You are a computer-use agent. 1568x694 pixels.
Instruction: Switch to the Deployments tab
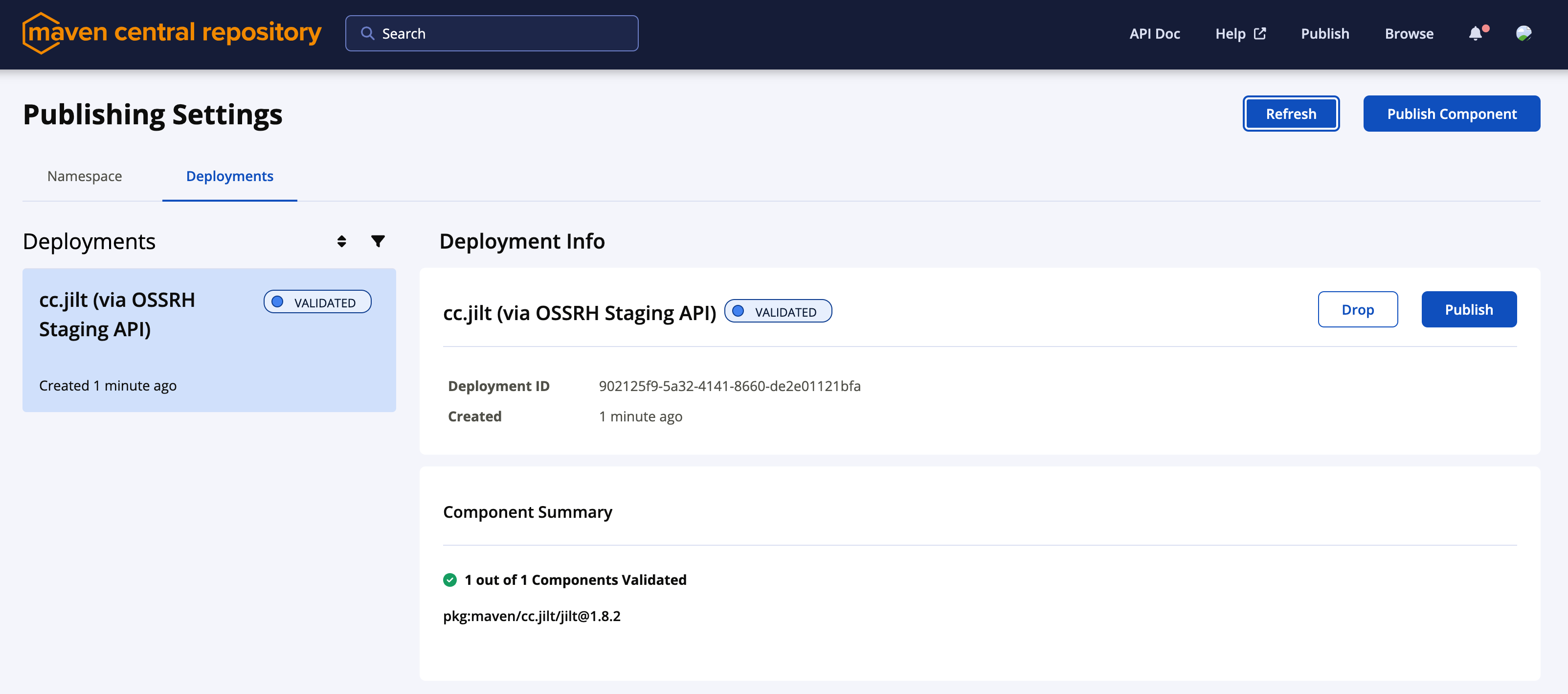229,176
